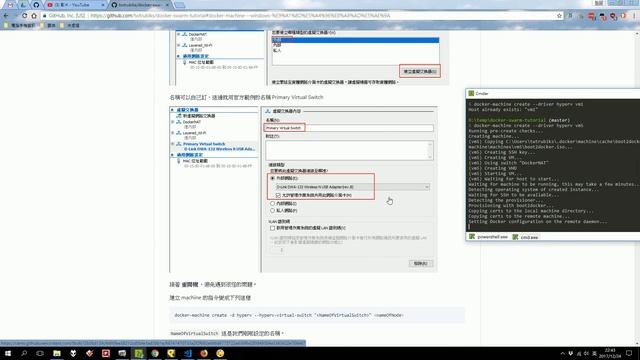Select the GitHub docker-swarm tutorial tab
This screenshot has height=360, width=640.
pyautogui.click(x=139, y=5)
